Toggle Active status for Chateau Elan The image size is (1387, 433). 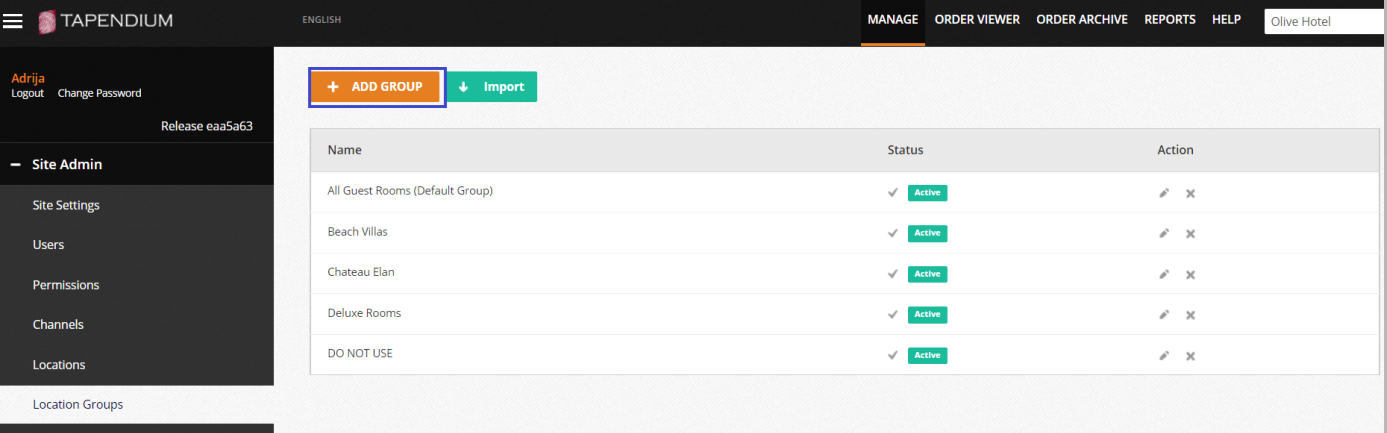tap(926, 274)
